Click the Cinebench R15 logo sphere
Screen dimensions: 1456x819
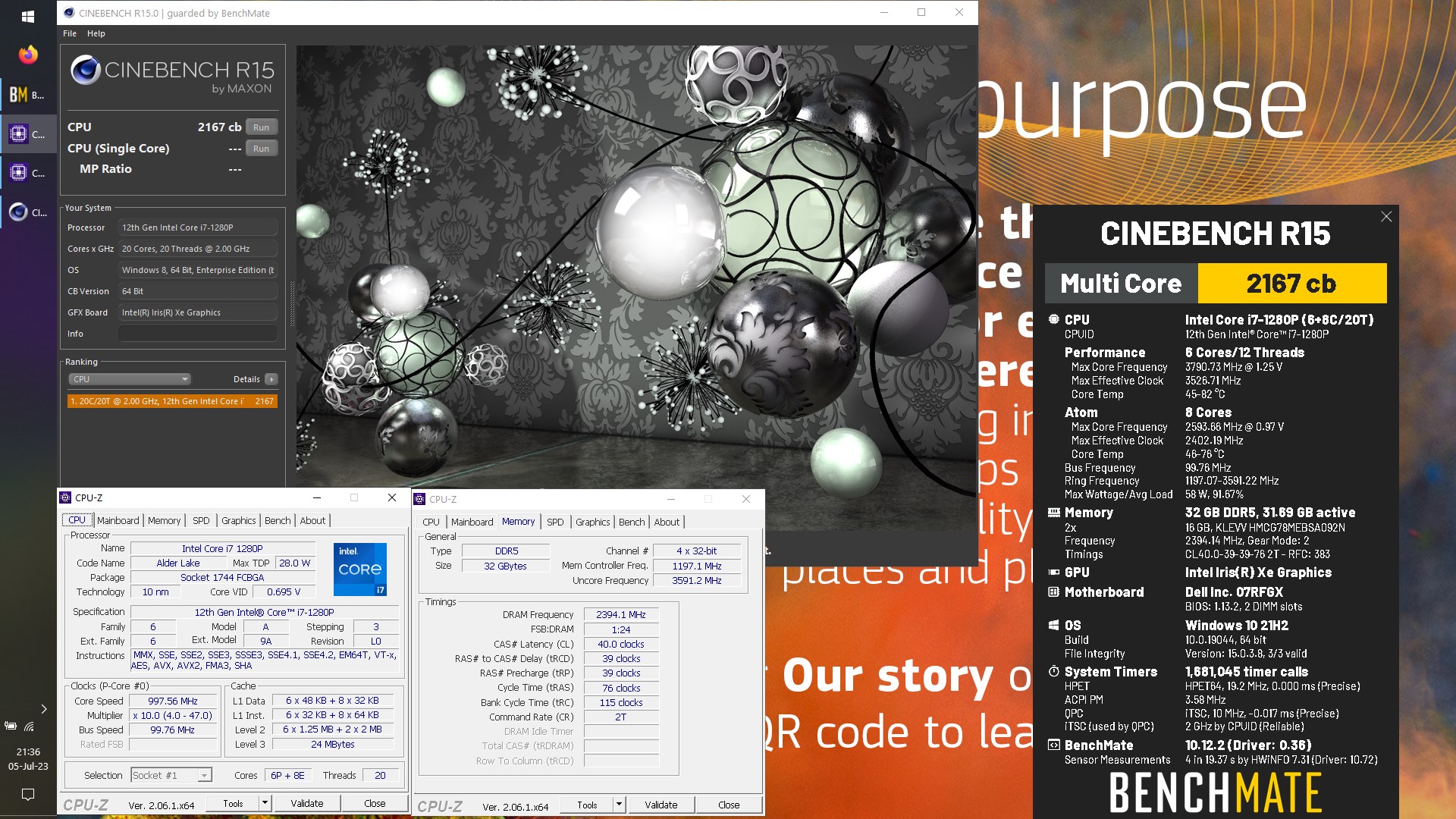pyautogui.click(x=86, y=70)
